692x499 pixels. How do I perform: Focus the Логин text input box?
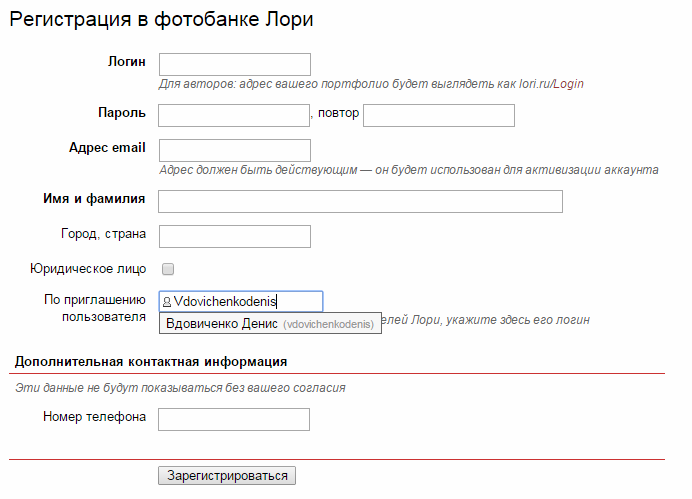click(235, 65)
